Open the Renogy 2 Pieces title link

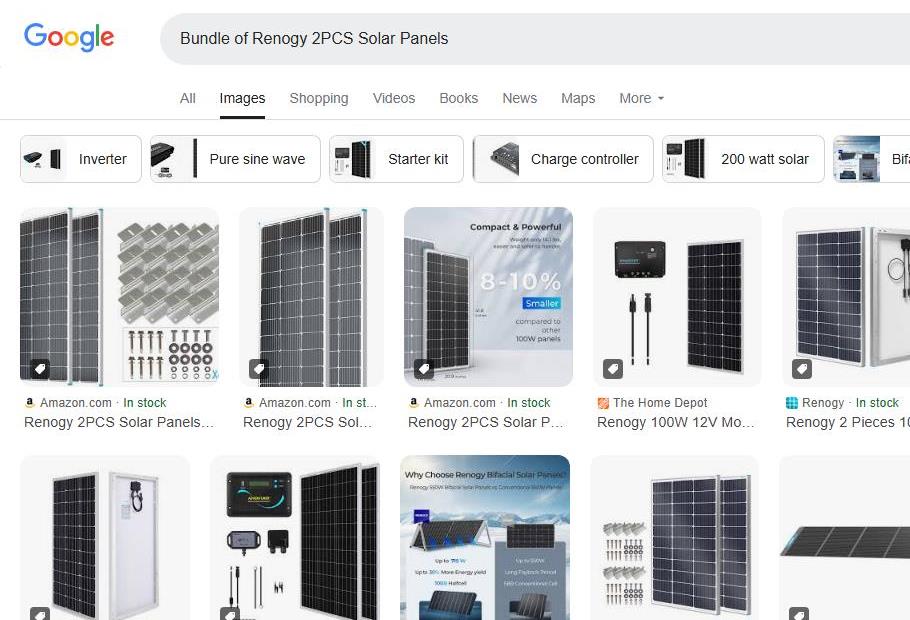pyautogui.click(x=848, y=422)
